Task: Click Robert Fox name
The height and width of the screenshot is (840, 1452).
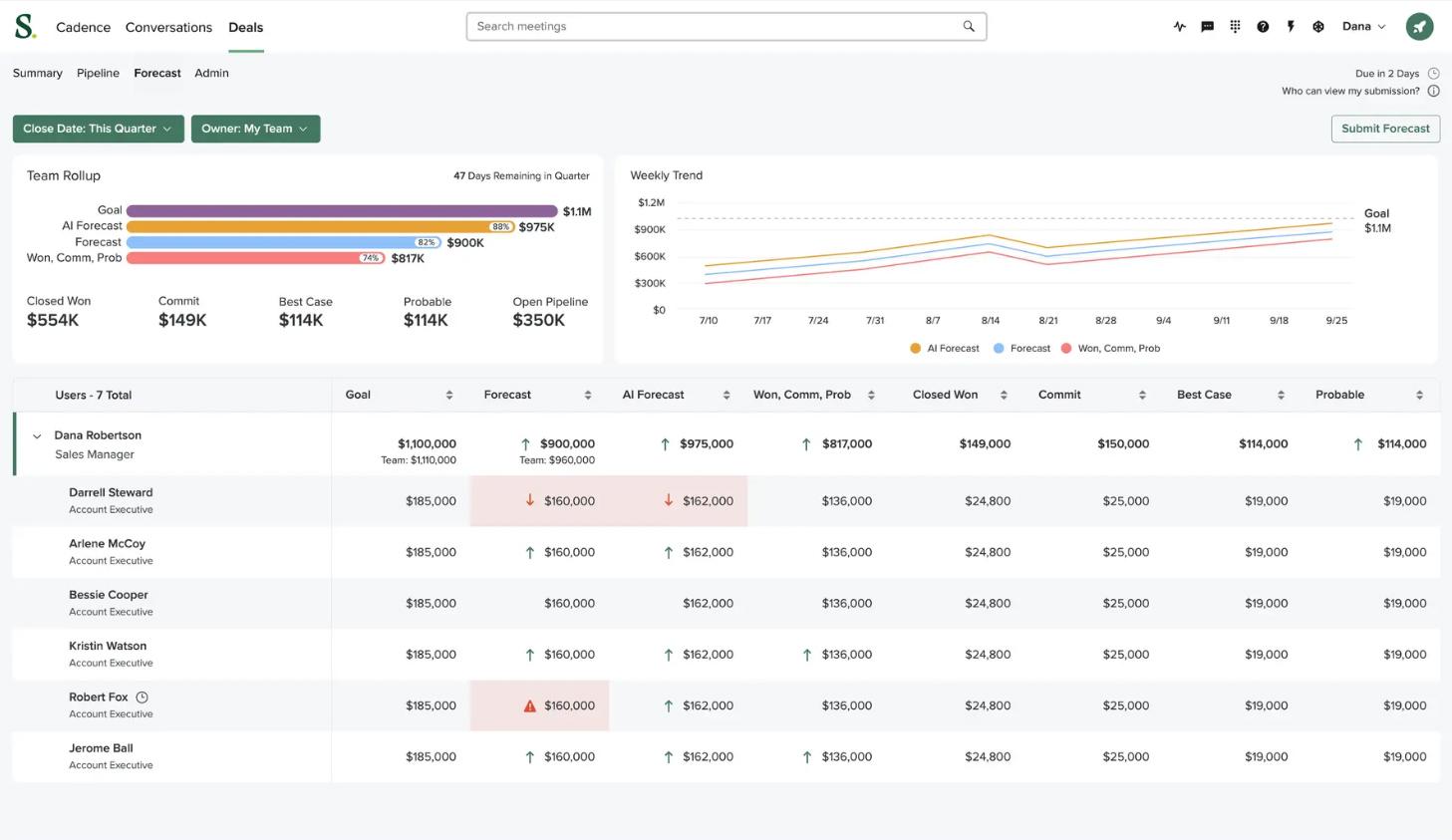Action: pyautogui.click(x=98, y=698)
